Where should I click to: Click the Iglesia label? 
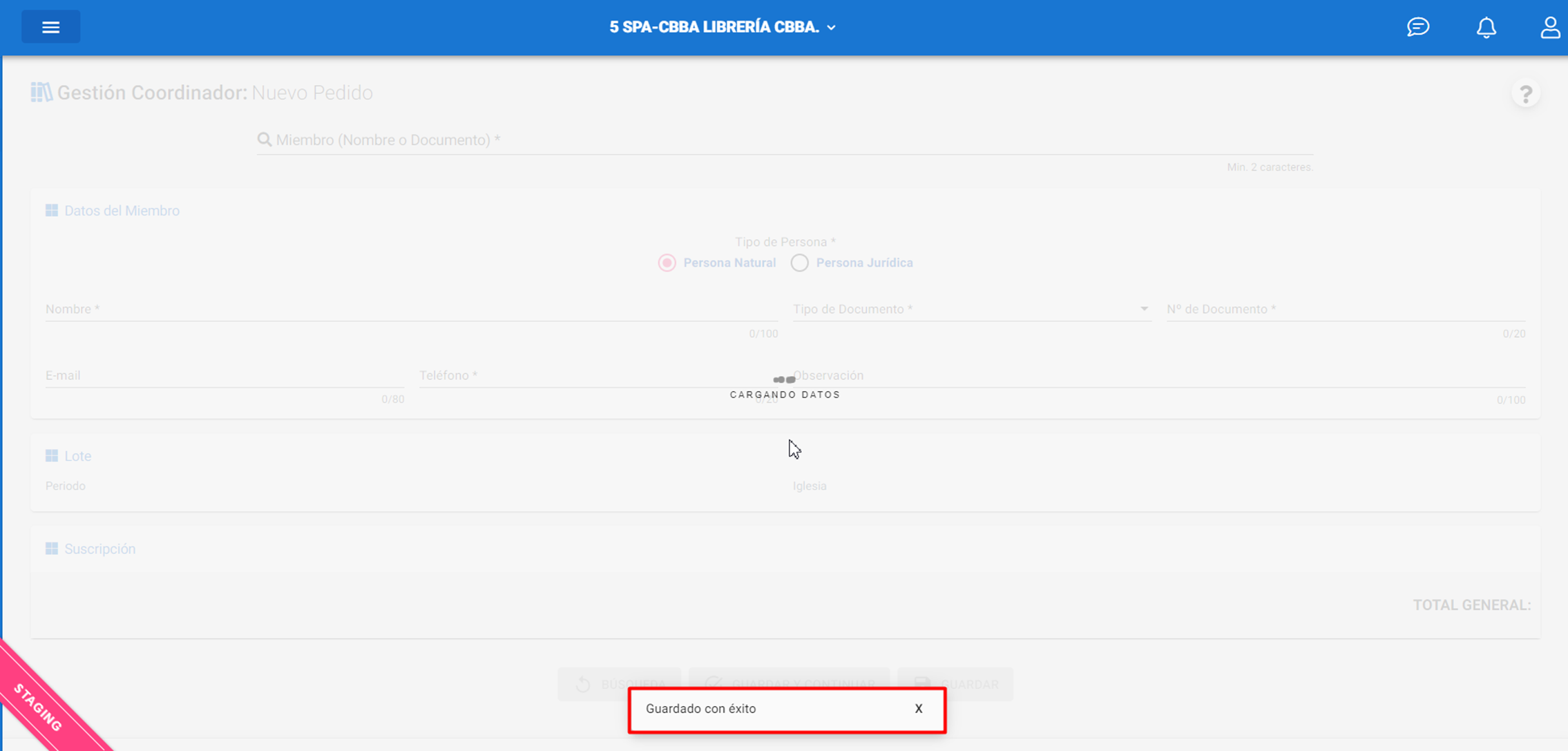[810, 486]
